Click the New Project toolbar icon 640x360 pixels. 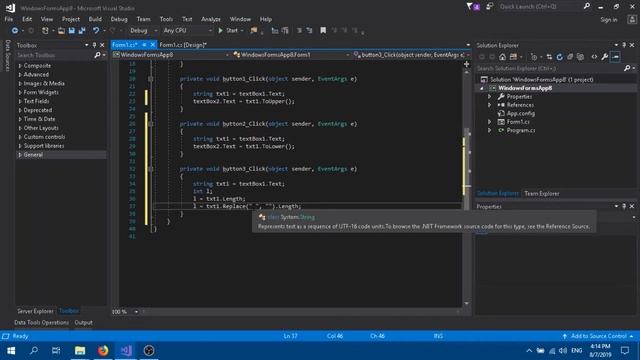tap(45, 31)
